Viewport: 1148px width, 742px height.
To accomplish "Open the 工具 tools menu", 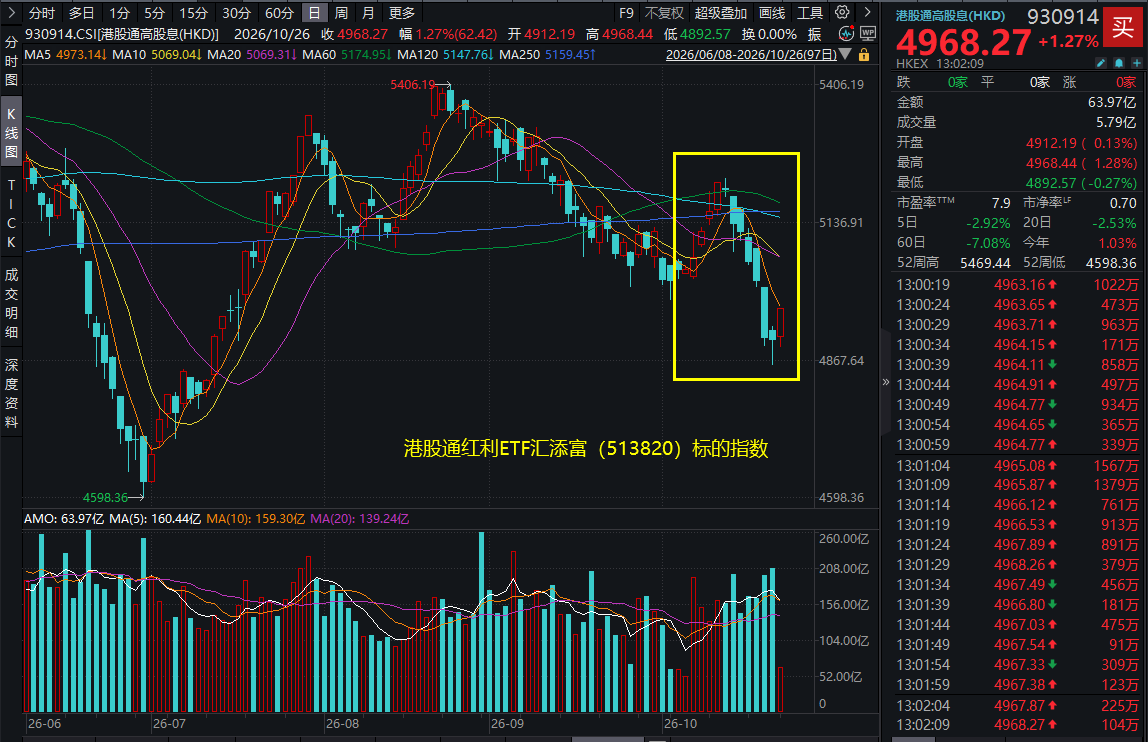I will [810, 12].
